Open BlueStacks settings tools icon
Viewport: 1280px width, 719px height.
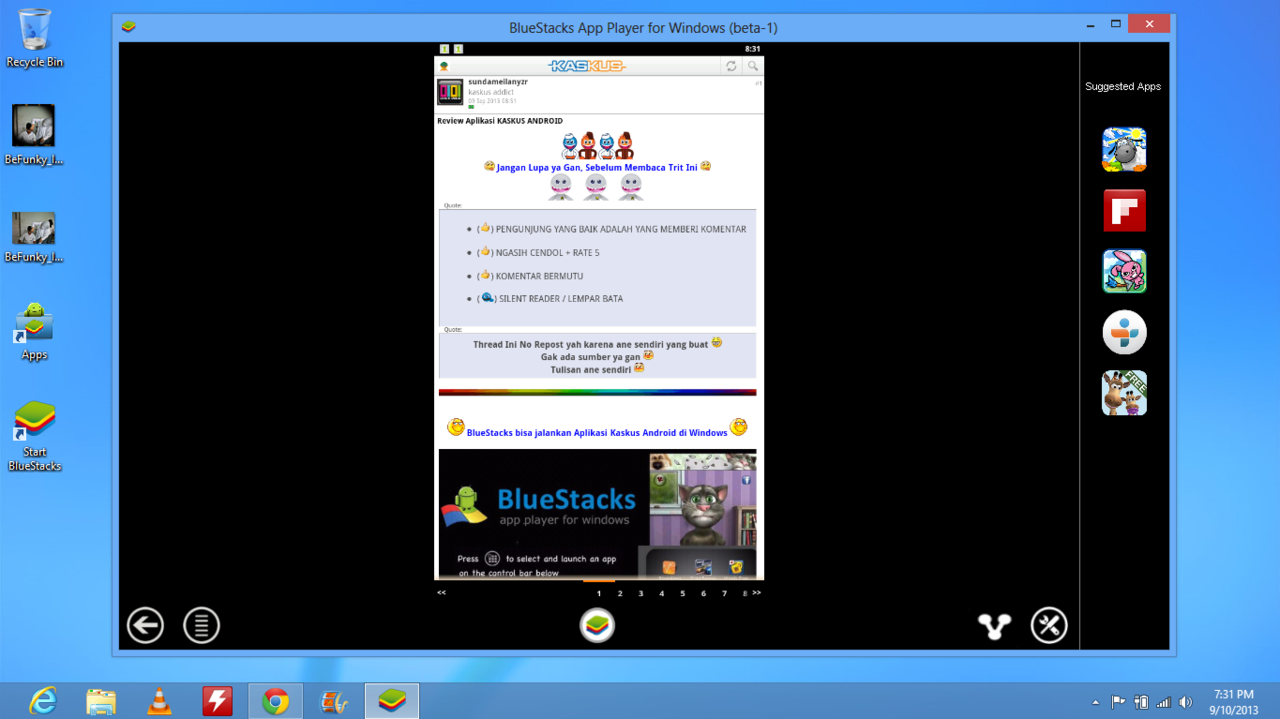pyautogui.click(x=1049, y=626)
